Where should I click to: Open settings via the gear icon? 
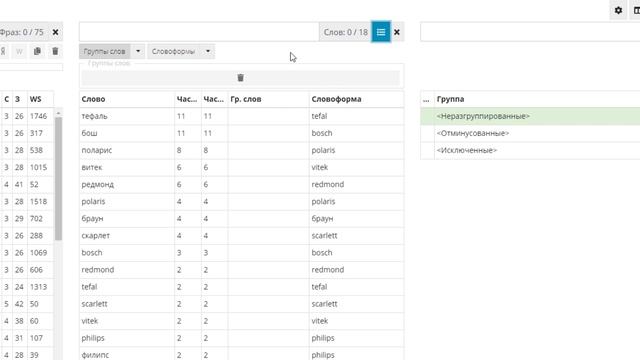(618, 10)
